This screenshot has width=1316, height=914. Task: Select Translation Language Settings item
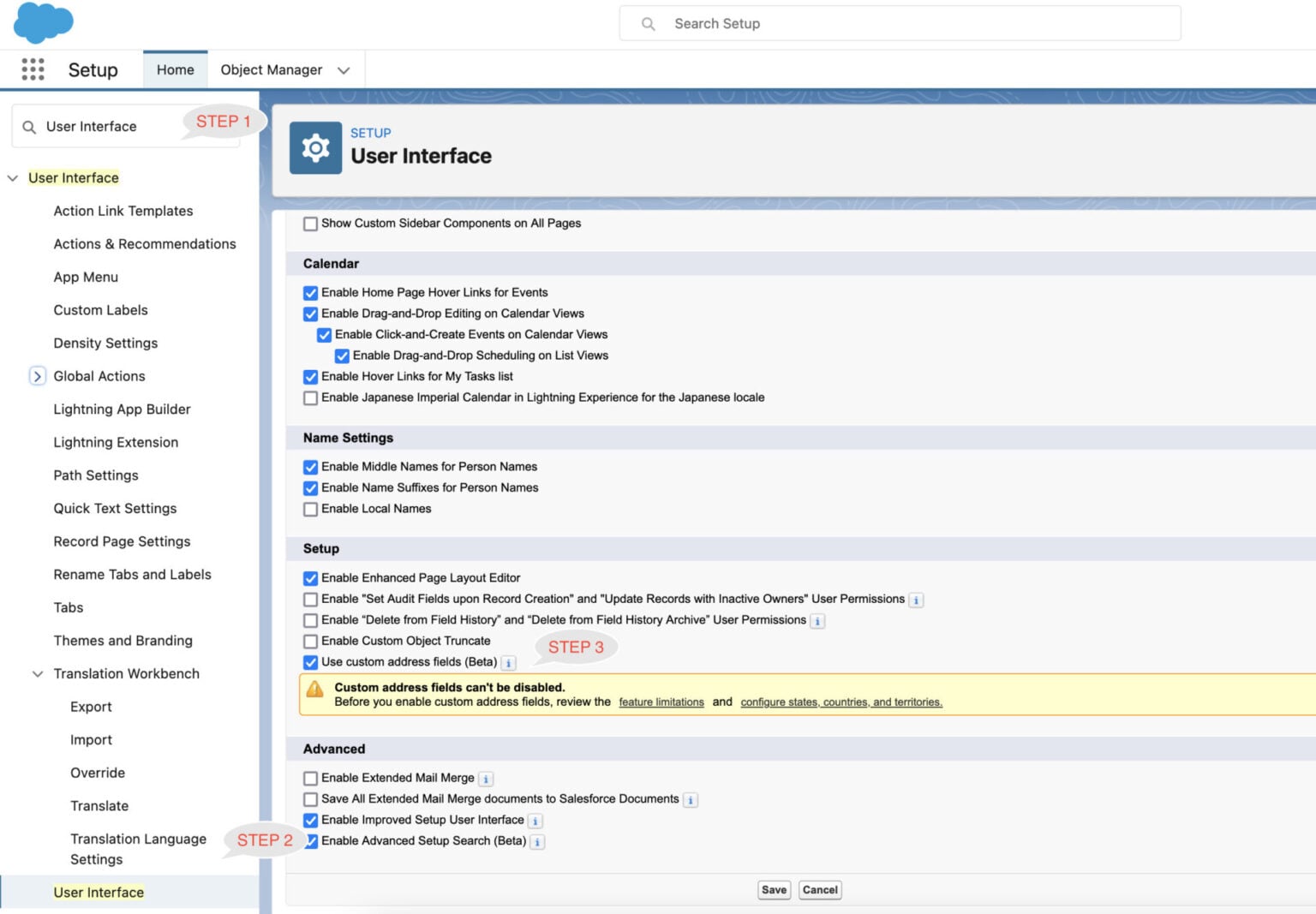coord(138,850)
